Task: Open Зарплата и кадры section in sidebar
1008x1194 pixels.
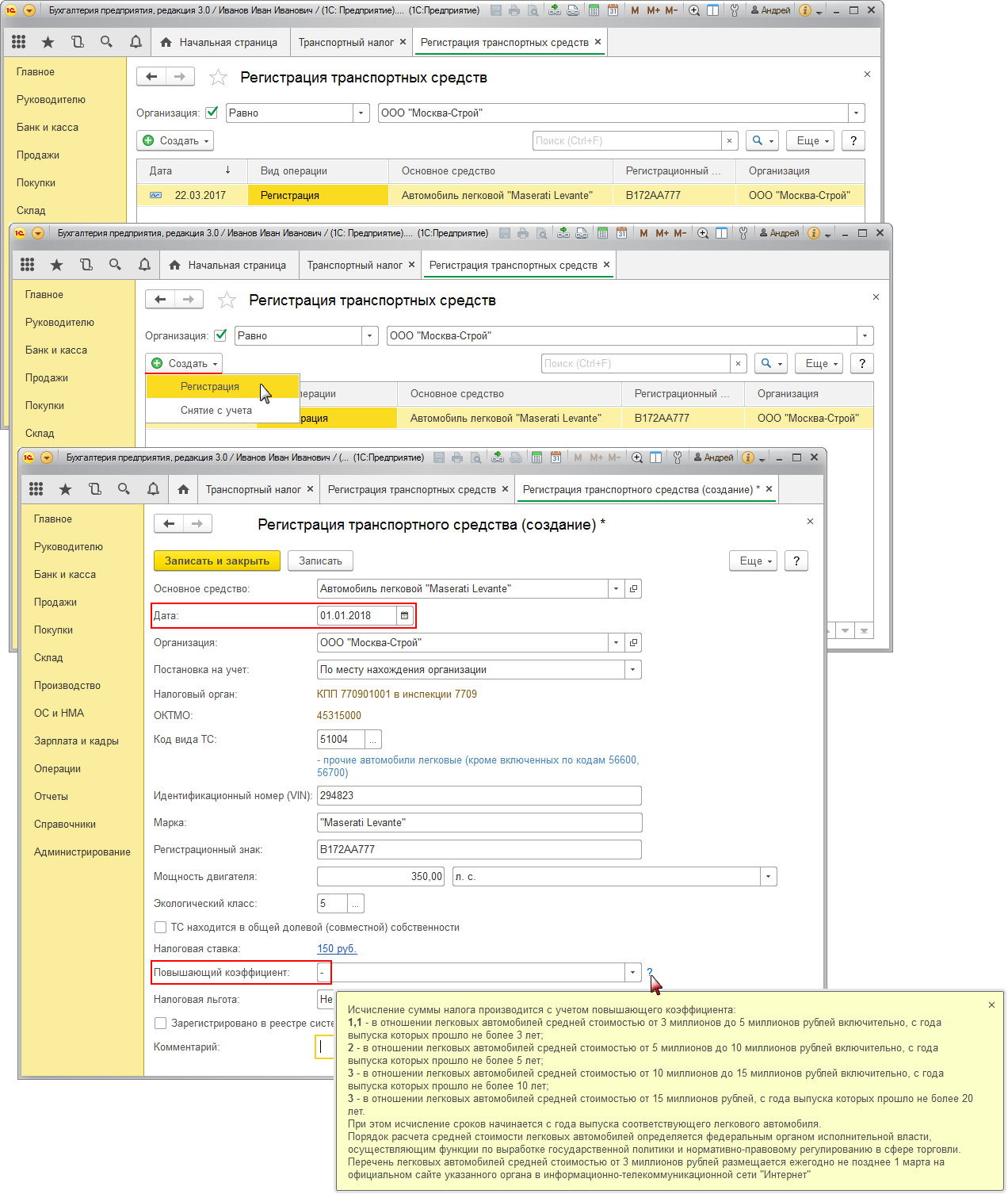Action: (76, 741)
